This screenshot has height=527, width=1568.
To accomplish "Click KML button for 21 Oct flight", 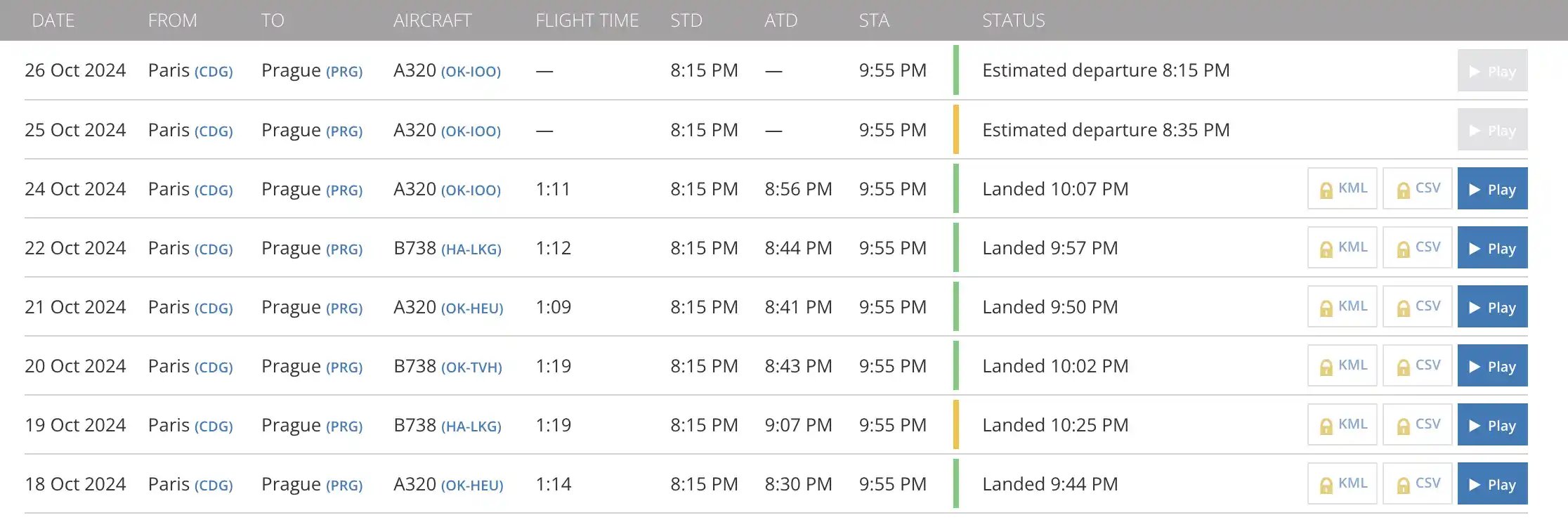I will (1342, 306).
